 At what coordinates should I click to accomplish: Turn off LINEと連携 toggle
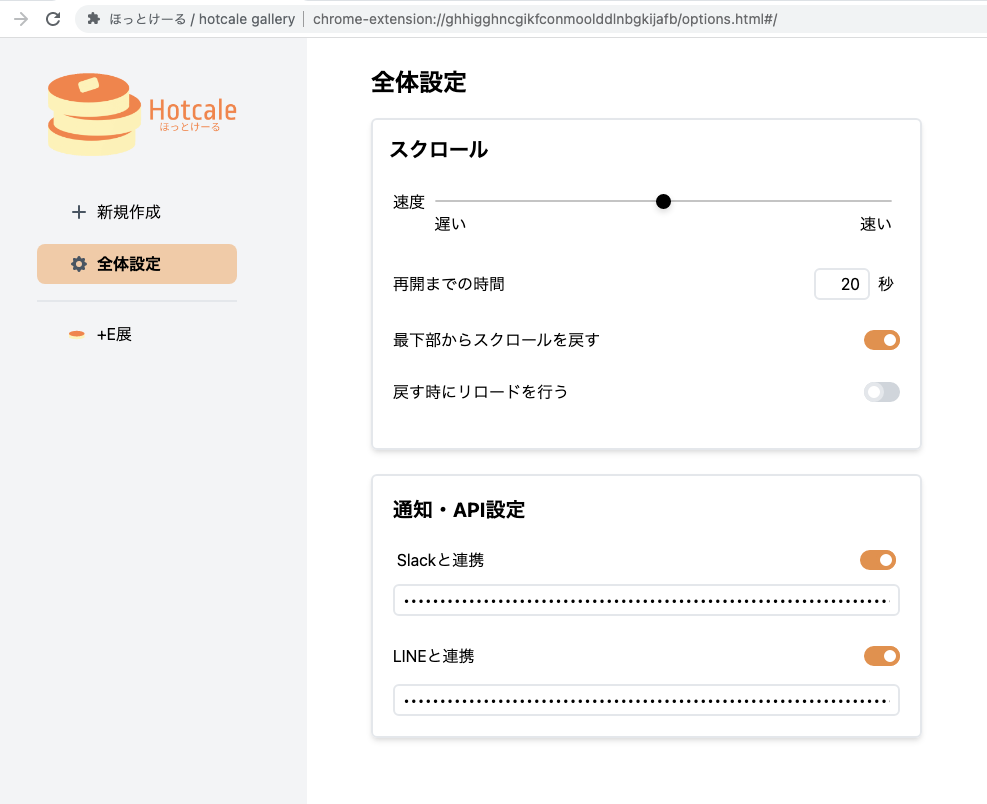[881, 656]
